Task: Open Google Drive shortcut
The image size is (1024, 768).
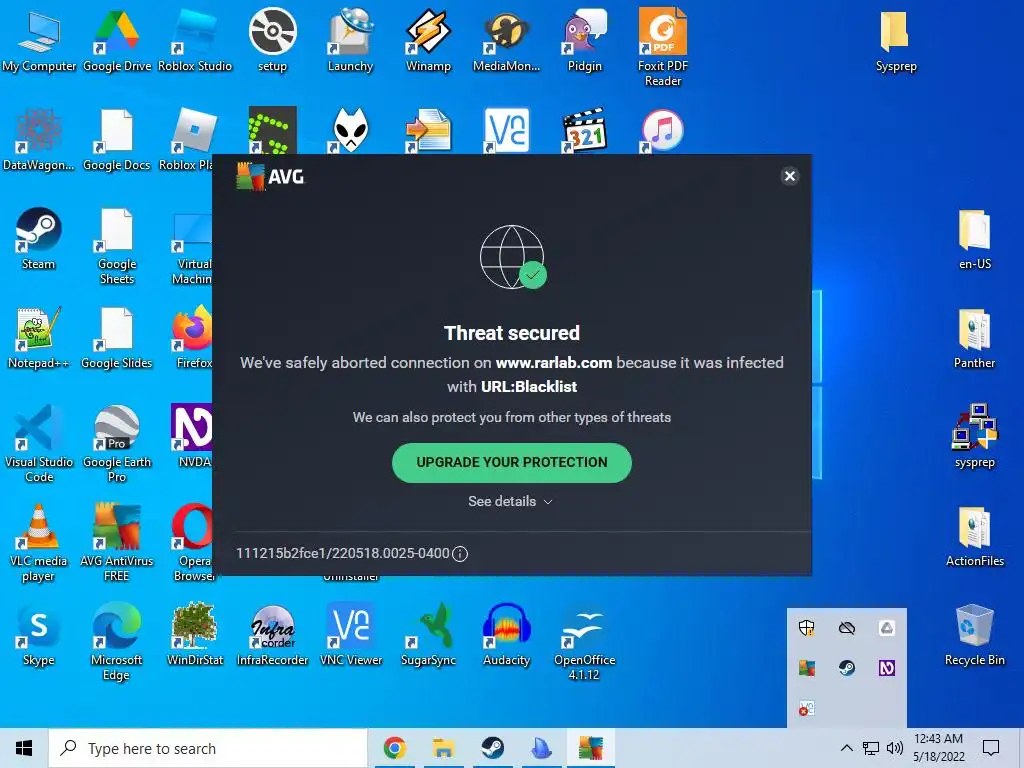Action: pos(117,40)
